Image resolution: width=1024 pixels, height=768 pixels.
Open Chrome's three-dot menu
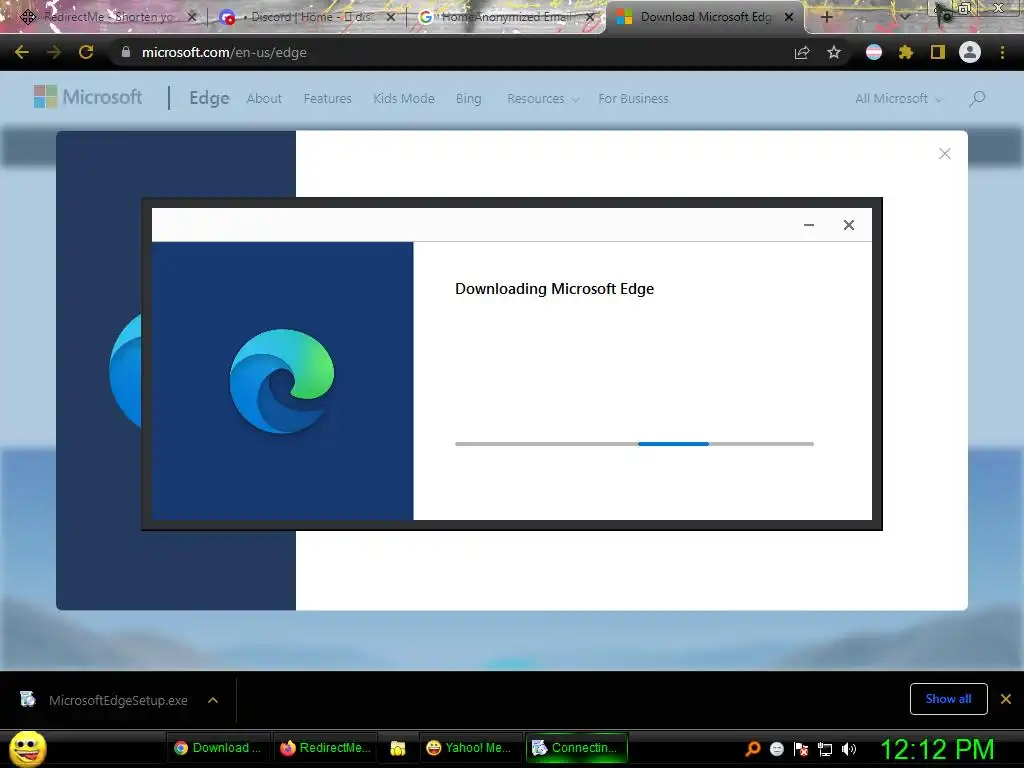[1002, 52]
